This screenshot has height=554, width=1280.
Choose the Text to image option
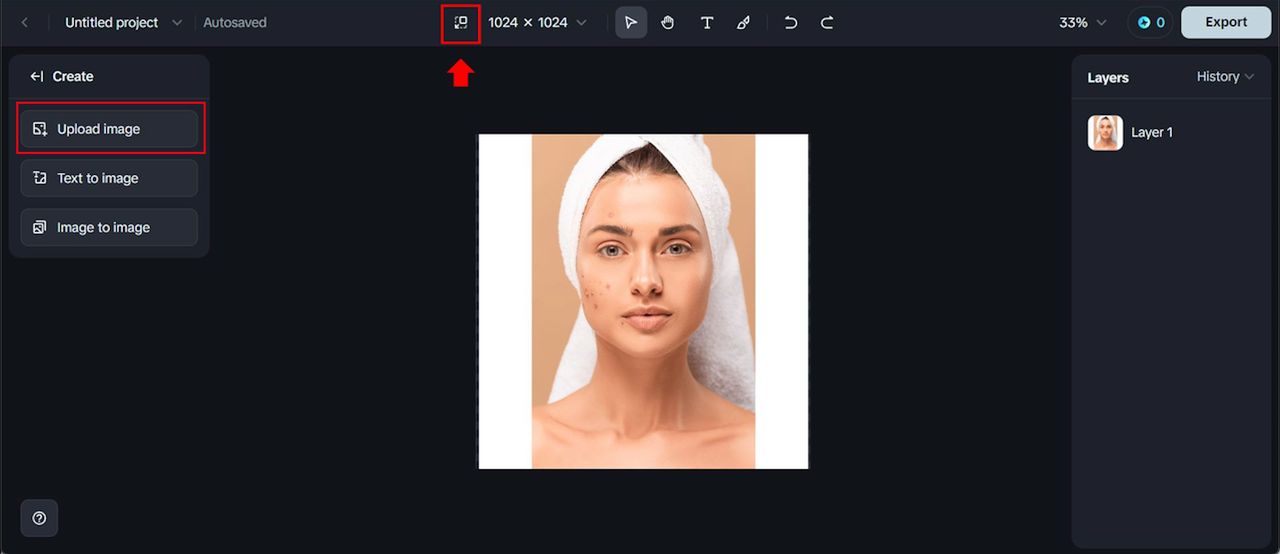point(109,178)
